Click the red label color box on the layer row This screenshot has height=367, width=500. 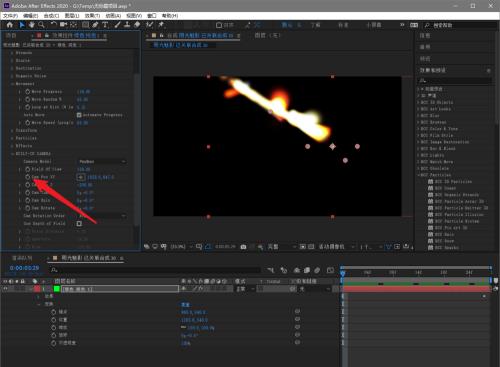tap(37, 289)
